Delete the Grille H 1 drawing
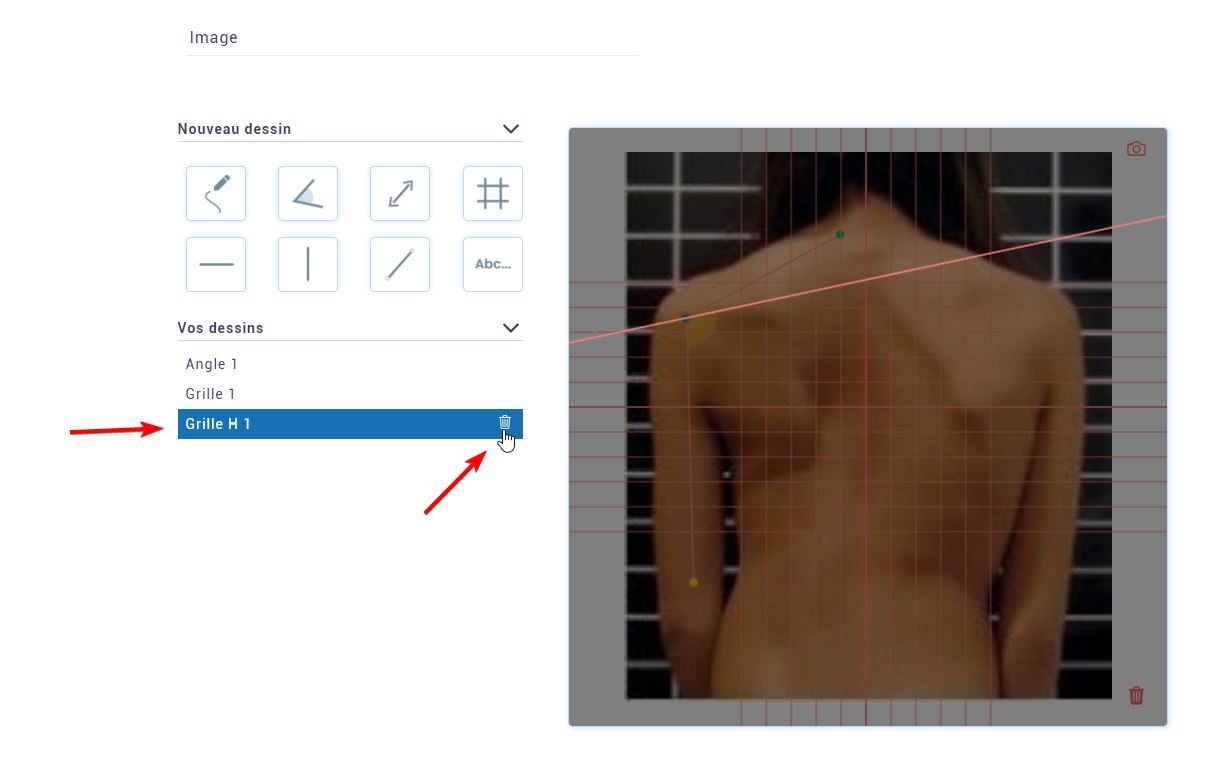The image size is (1212, 778). (x=505, y=423)
